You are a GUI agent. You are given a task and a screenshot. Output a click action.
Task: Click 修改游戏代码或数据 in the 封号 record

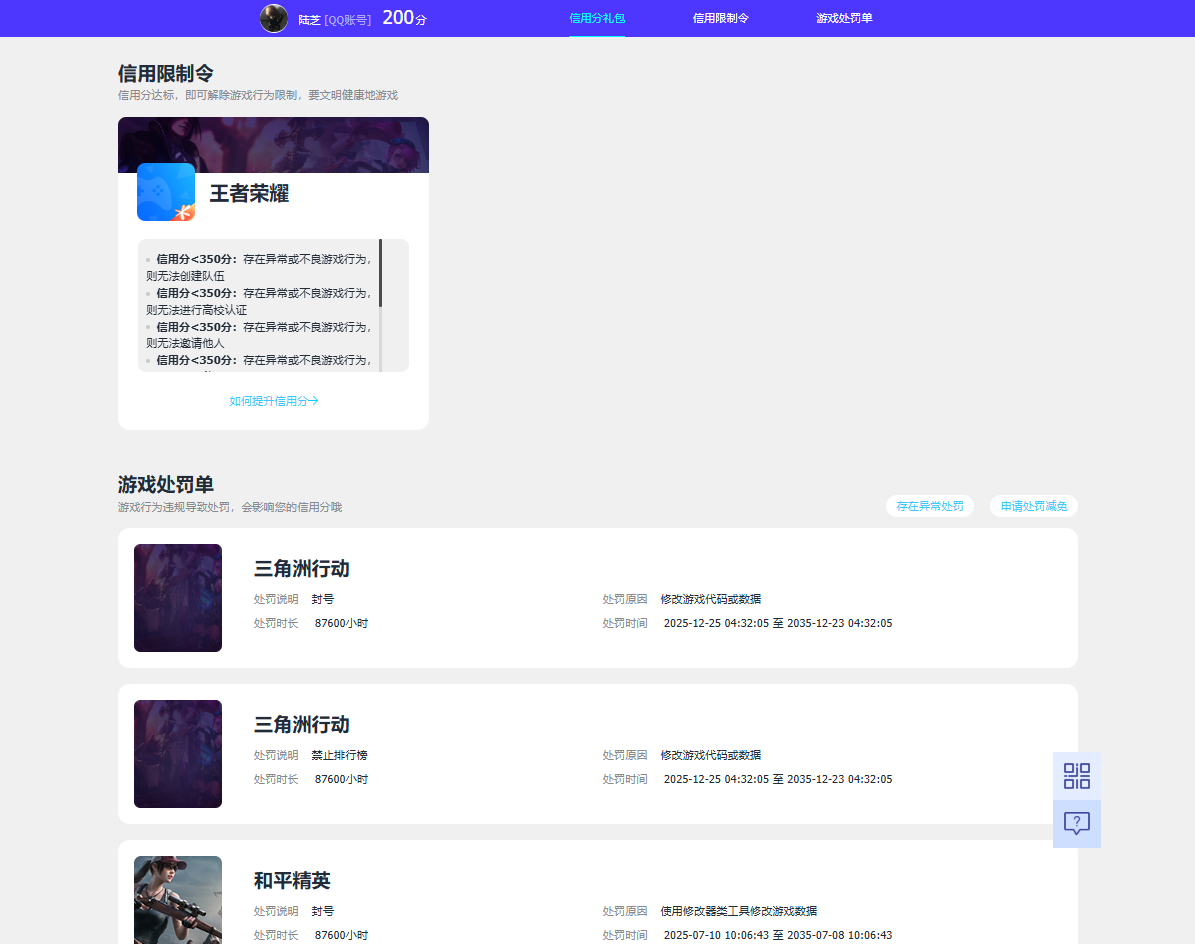coord(710,600)
